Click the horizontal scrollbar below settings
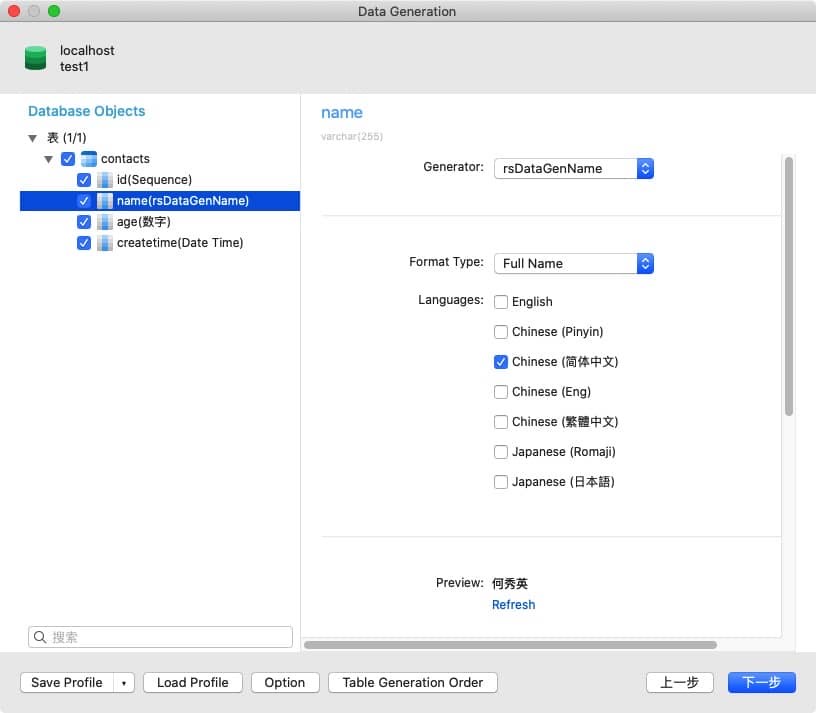 [x=511, y=645]
